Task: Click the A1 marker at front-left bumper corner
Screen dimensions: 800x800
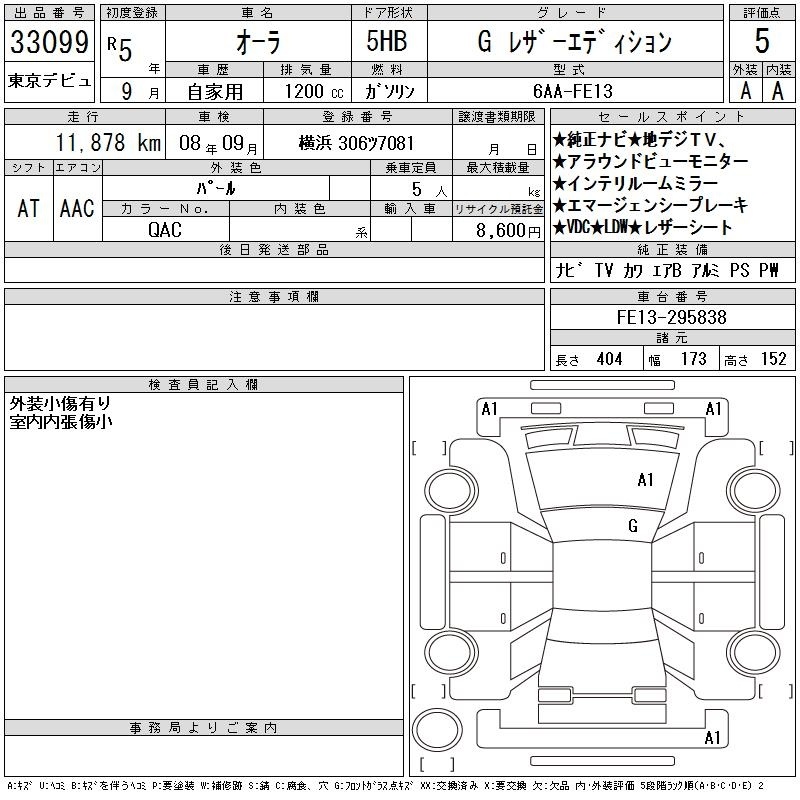Action: click(x=489, y=409)
